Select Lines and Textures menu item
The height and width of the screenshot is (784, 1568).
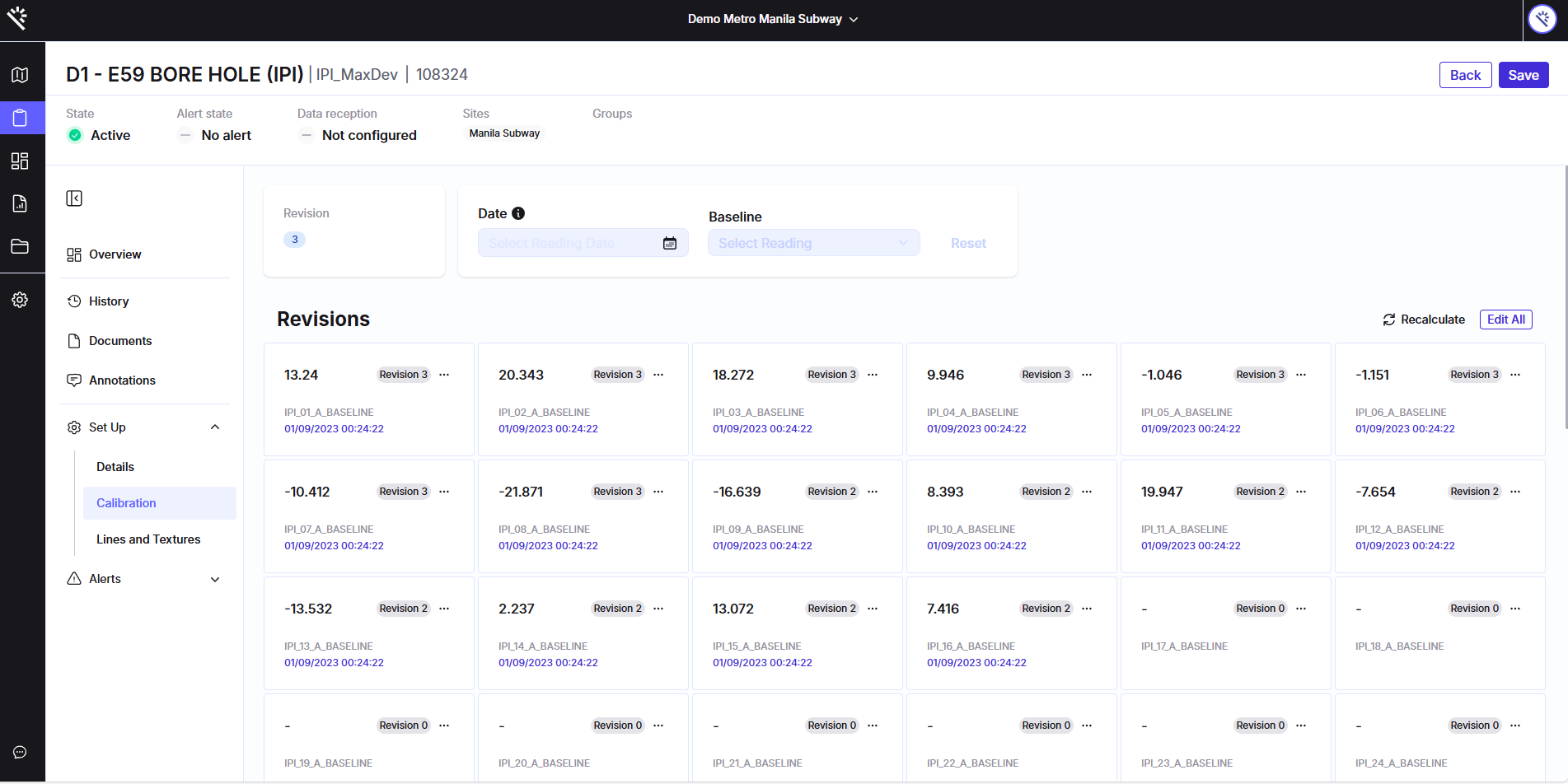pos(148,539)
